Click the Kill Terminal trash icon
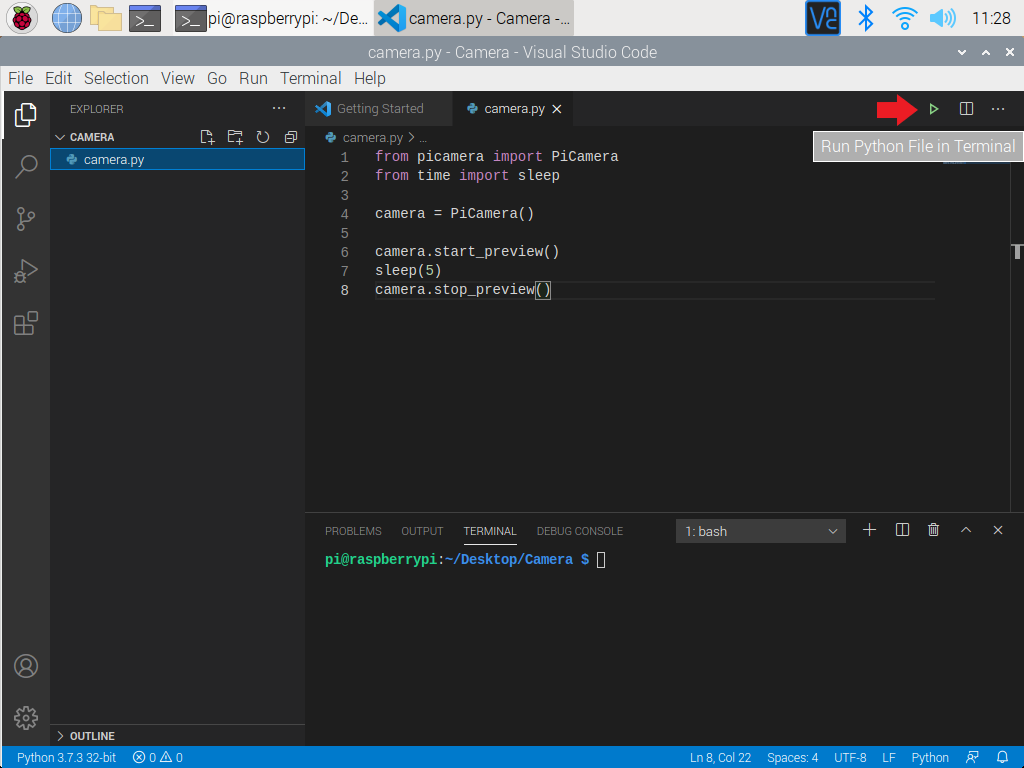1024x768 pixels. coord(933,530)
